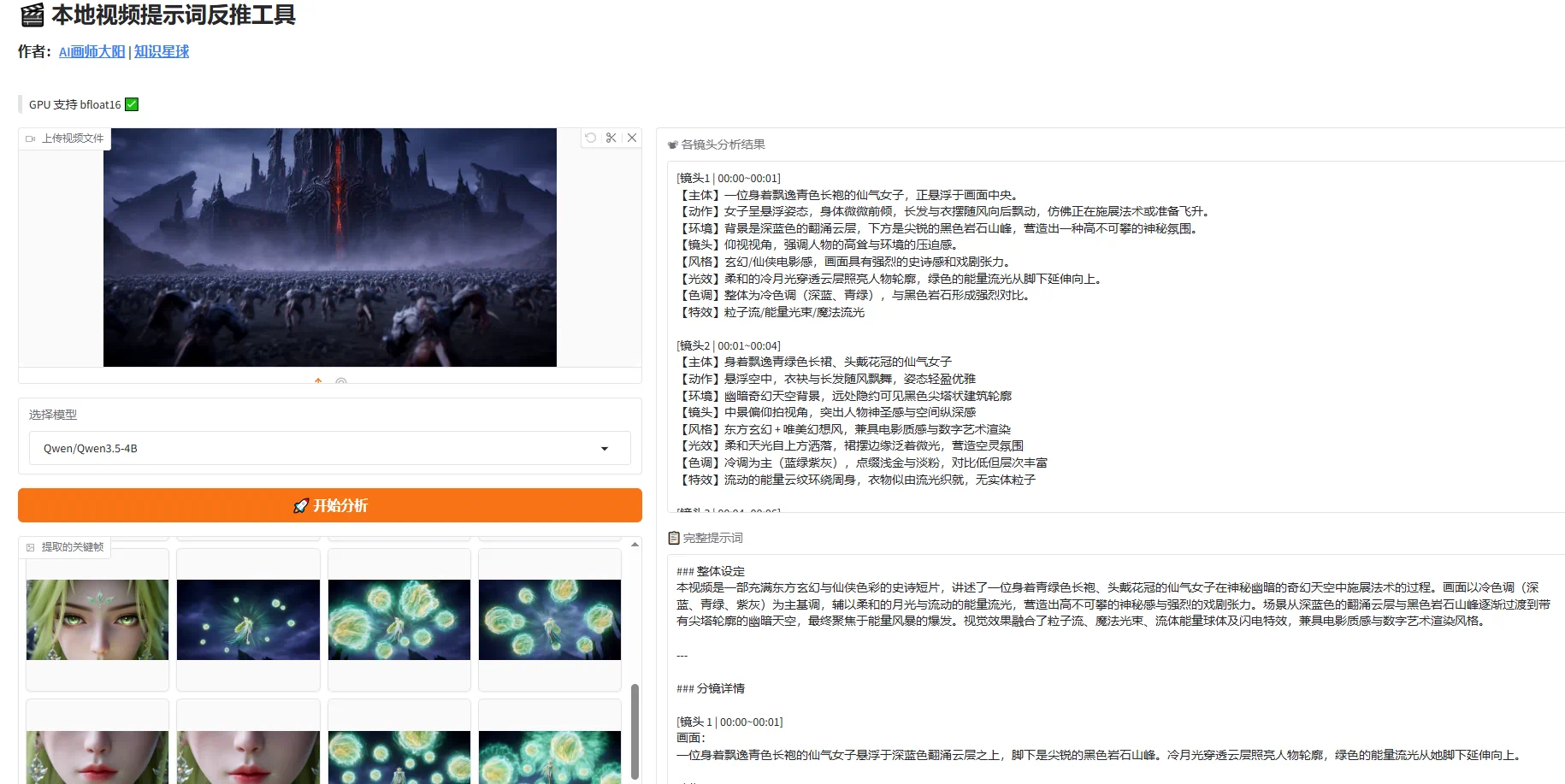This screenshot has height=784, width=1565.
Task: Click the paragraph starting 本视频是一部充满东方玄幻
Action: (1113, 604)
